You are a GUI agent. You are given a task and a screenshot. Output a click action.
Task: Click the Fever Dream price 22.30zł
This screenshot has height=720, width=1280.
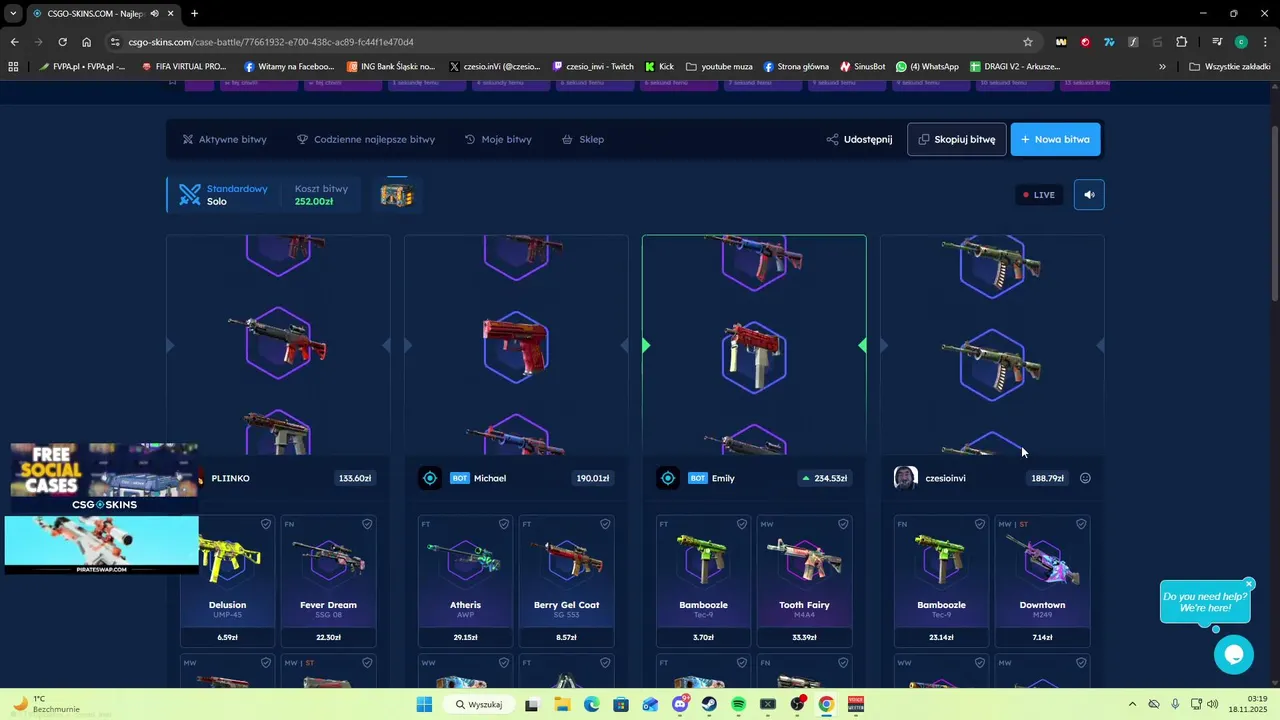[x=328, y=637]
